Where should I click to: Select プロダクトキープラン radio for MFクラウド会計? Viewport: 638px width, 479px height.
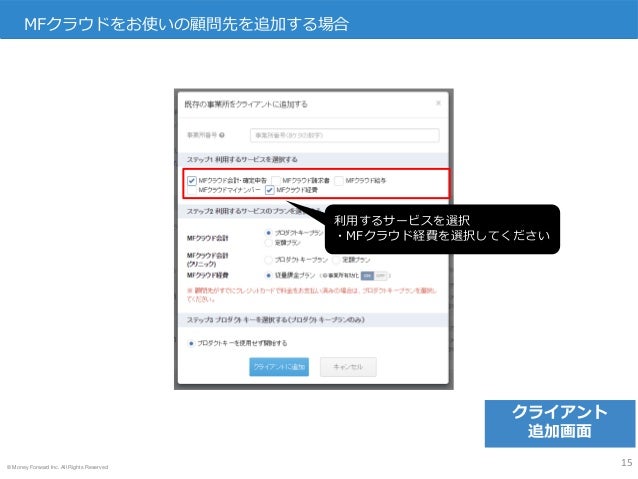pyautogui.click(x=268, y=233)
